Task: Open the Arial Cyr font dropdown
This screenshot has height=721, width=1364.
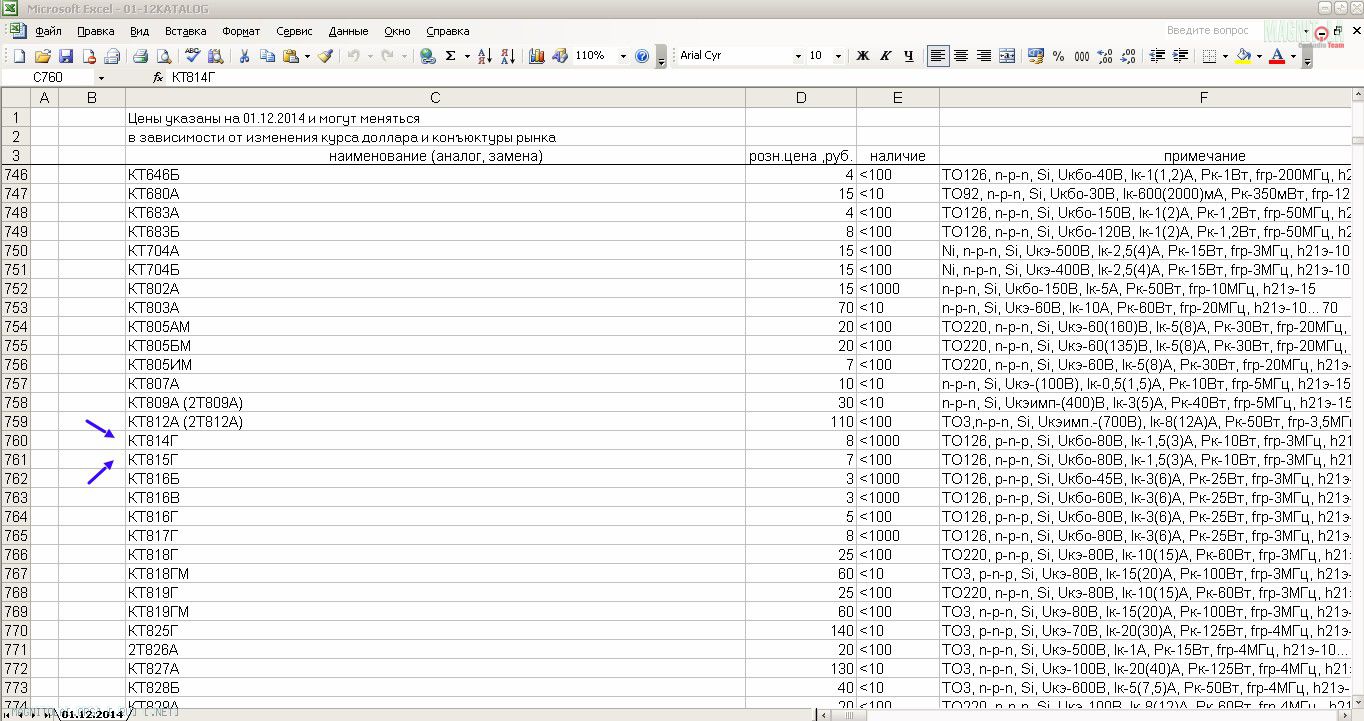Action: 798,56
